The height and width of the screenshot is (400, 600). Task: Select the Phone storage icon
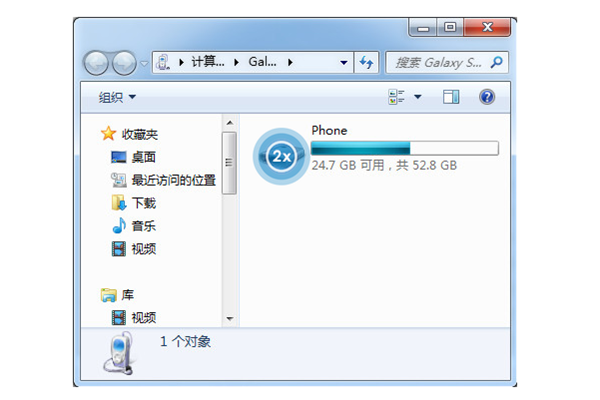coord(281,156)
